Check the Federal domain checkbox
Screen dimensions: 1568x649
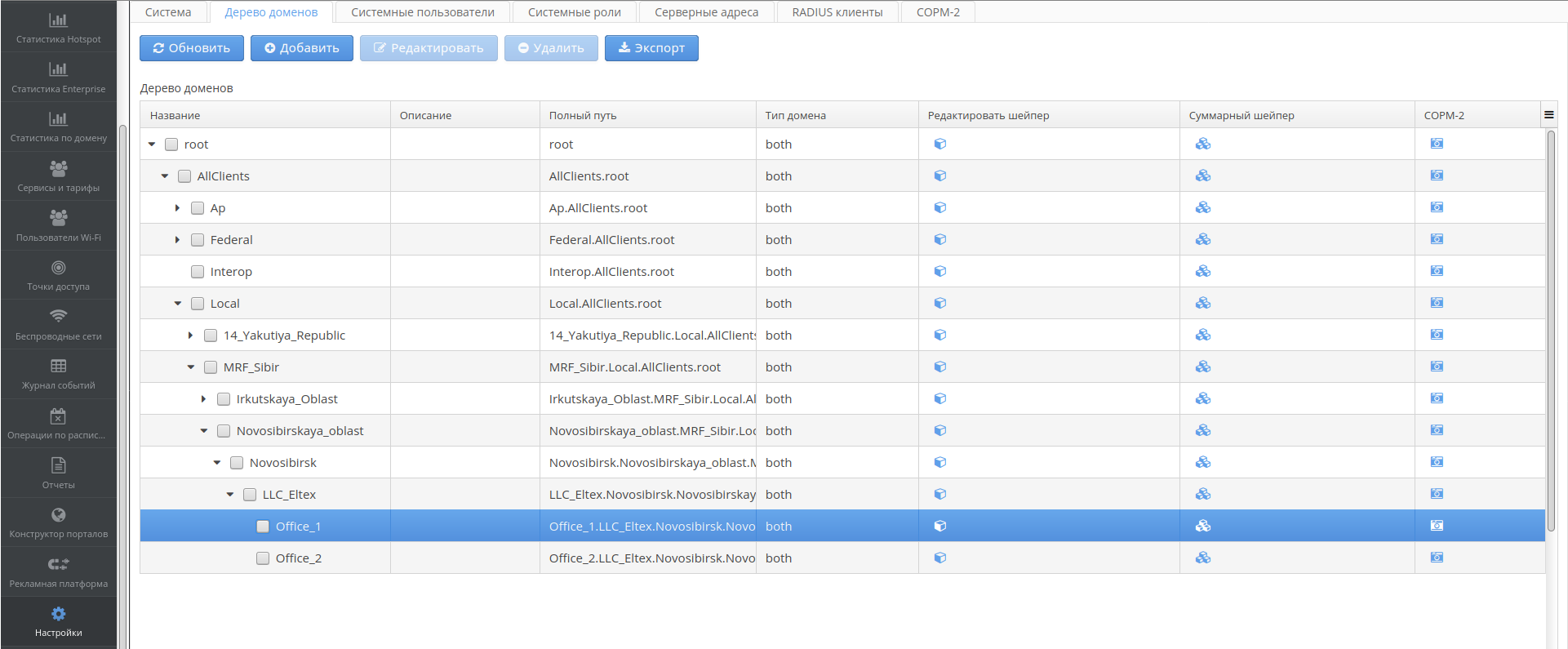click(x=198, y=240)
